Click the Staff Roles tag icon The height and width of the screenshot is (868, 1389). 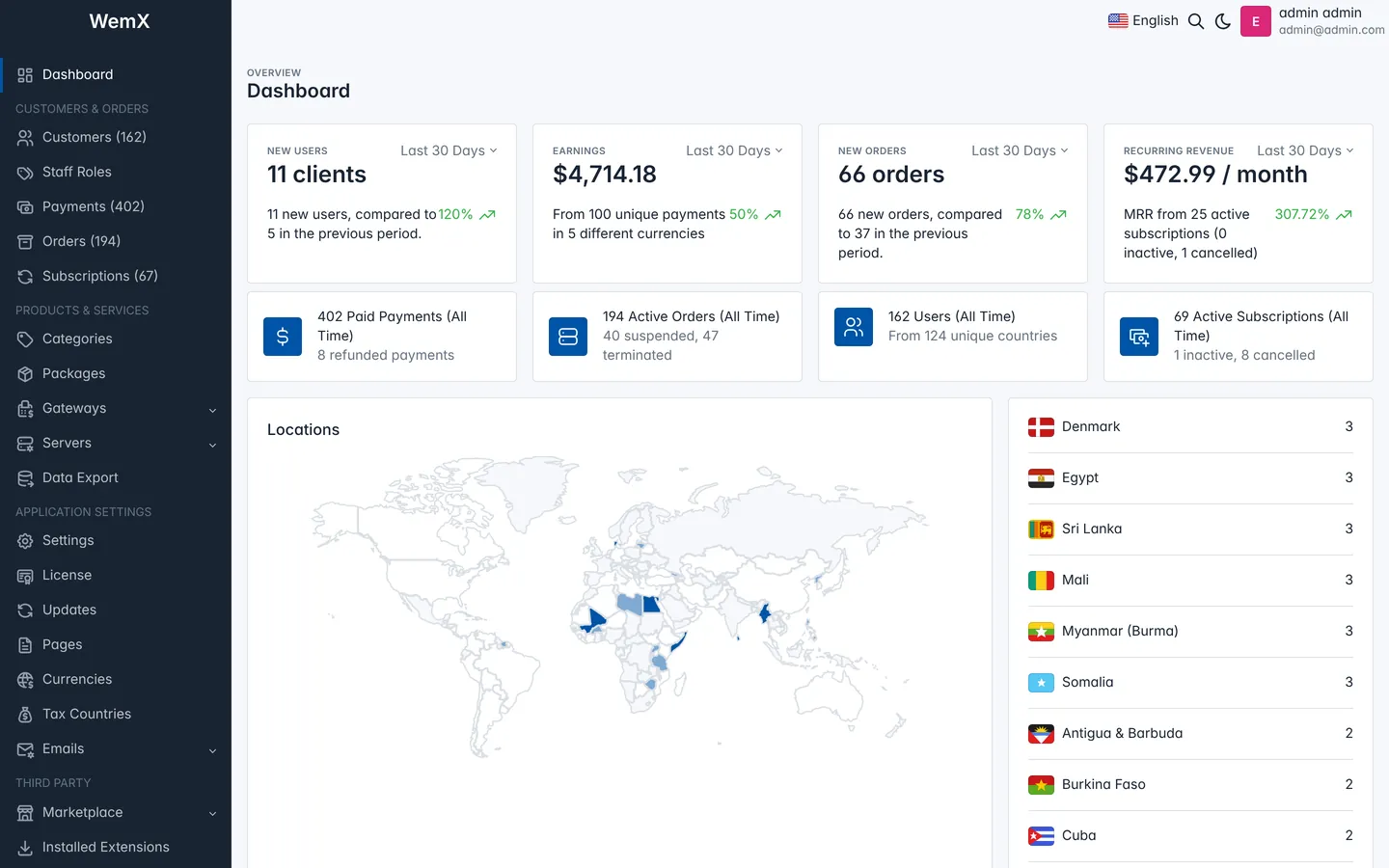(25, 173)
